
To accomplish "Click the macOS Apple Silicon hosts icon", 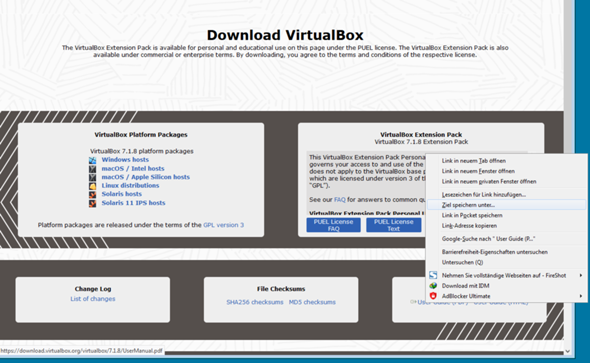I will 93,178.
